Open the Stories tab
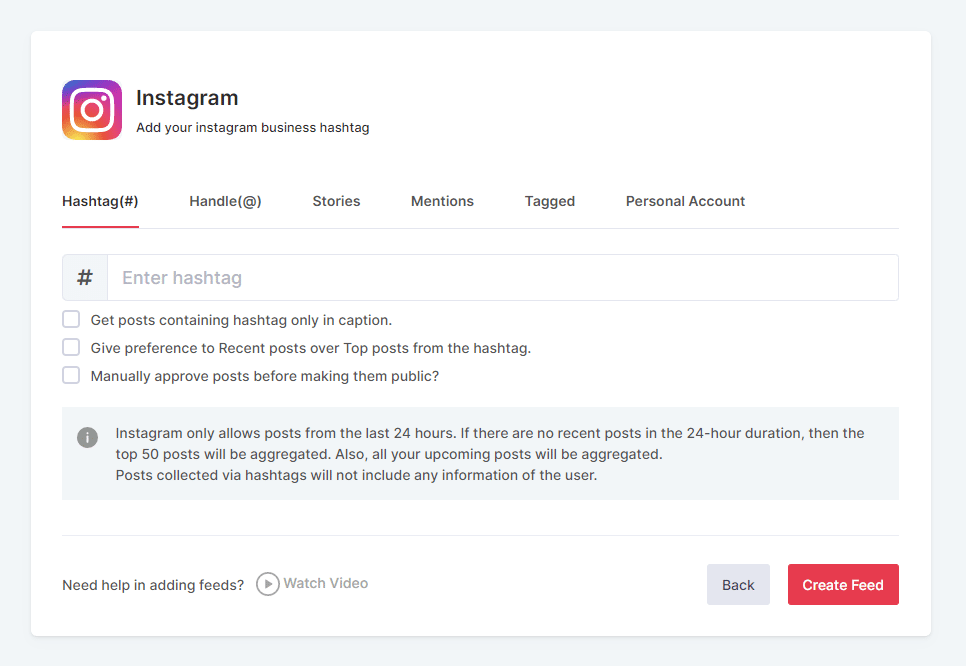 tap(336, 201)
